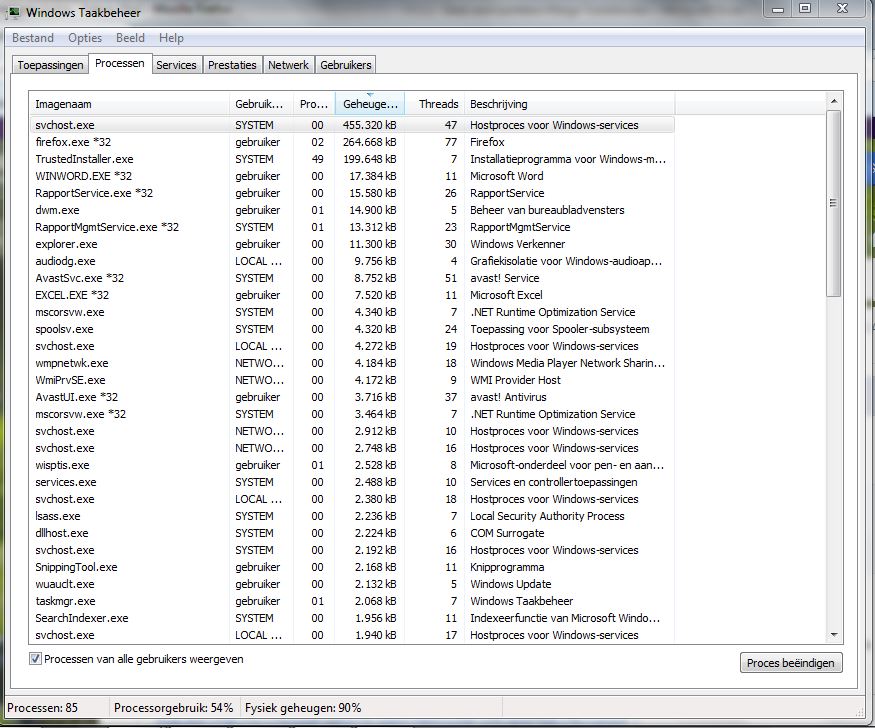
Task: Open the Beeld menu
Action: point(130,38)
